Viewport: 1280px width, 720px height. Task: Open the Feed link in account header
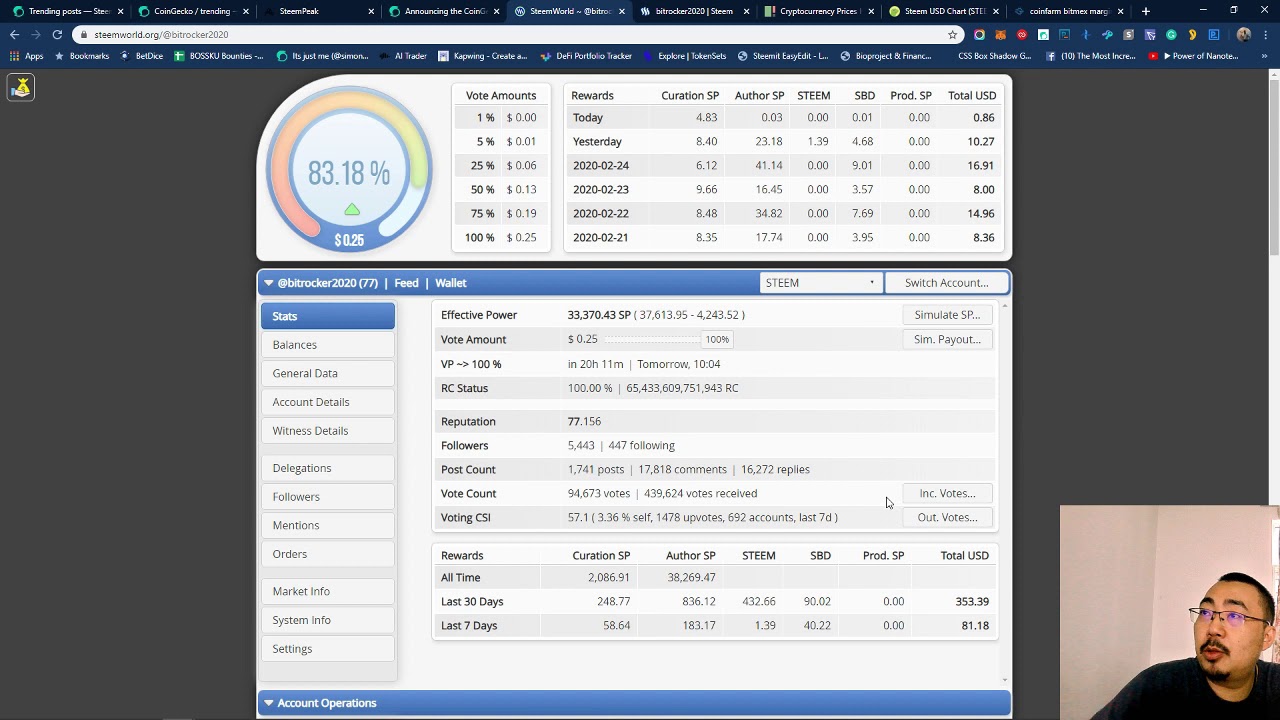pos(406,283)
